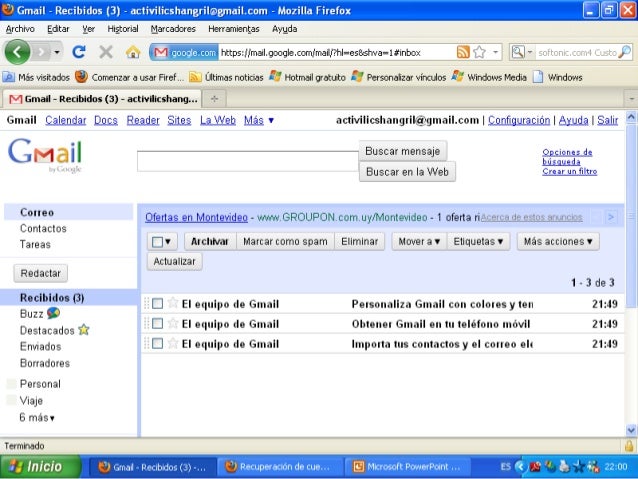The width and height of the screenshot is (638, 479).
Task: Open Más visitados bookmark
Action: coord(37,77)
